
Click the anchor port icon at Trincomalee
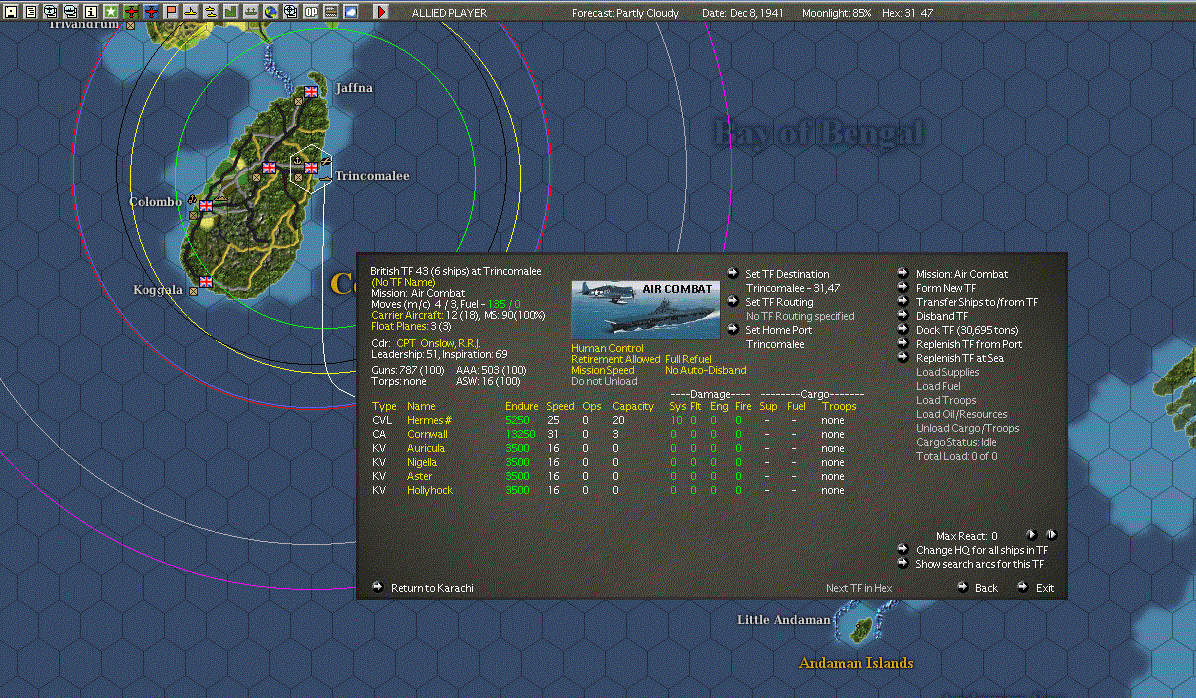point(297,162)
